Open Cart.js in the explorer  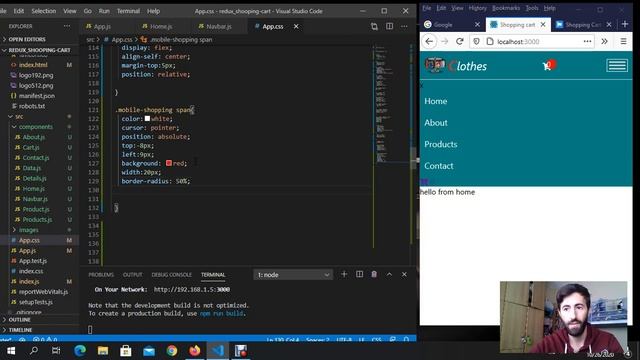31,147
